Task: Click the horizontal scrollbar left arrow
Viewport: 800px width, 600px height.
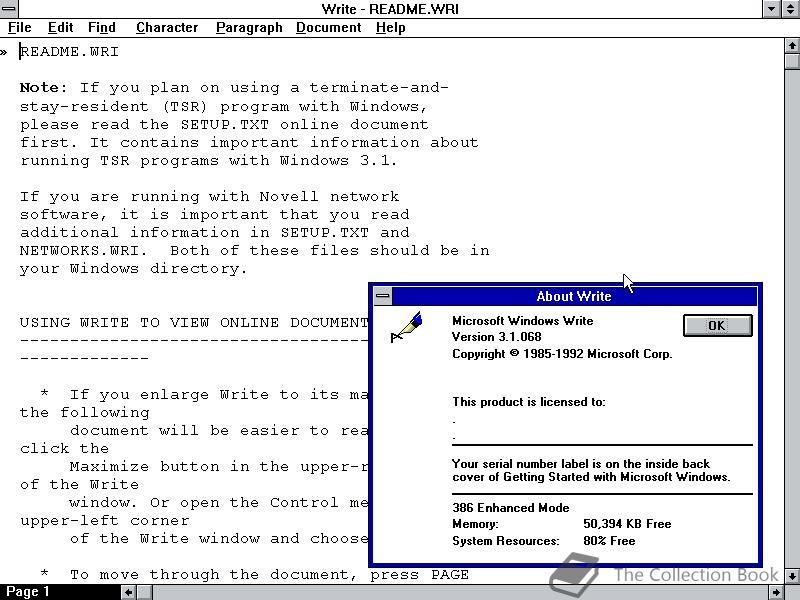Action: [x=129, y=592]
